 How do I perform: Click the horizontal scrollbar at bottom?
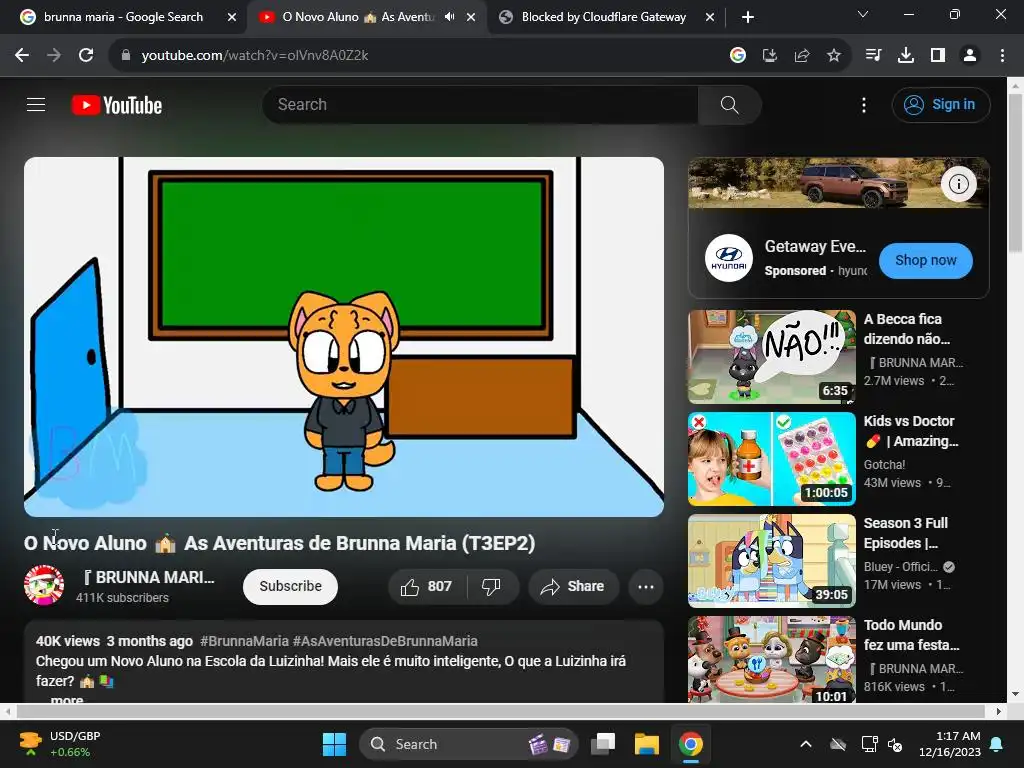point(500,711)
